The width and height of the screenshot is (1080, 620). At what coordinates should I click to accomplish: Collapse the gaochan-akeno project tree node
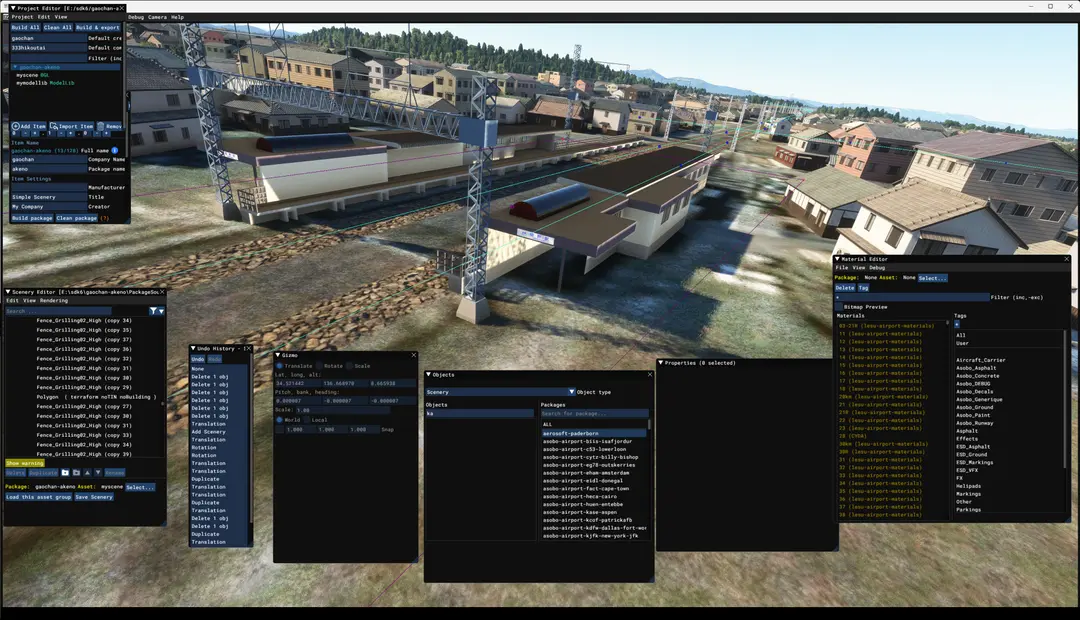tap(14, 67)
